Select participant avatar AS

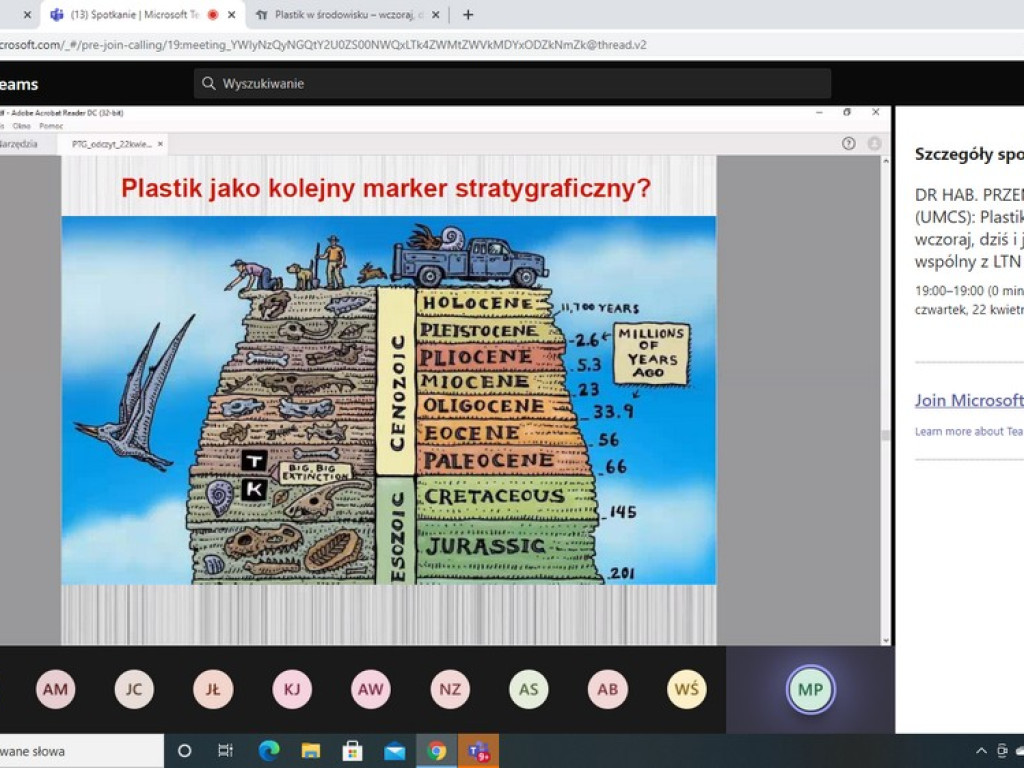(529, 690)
